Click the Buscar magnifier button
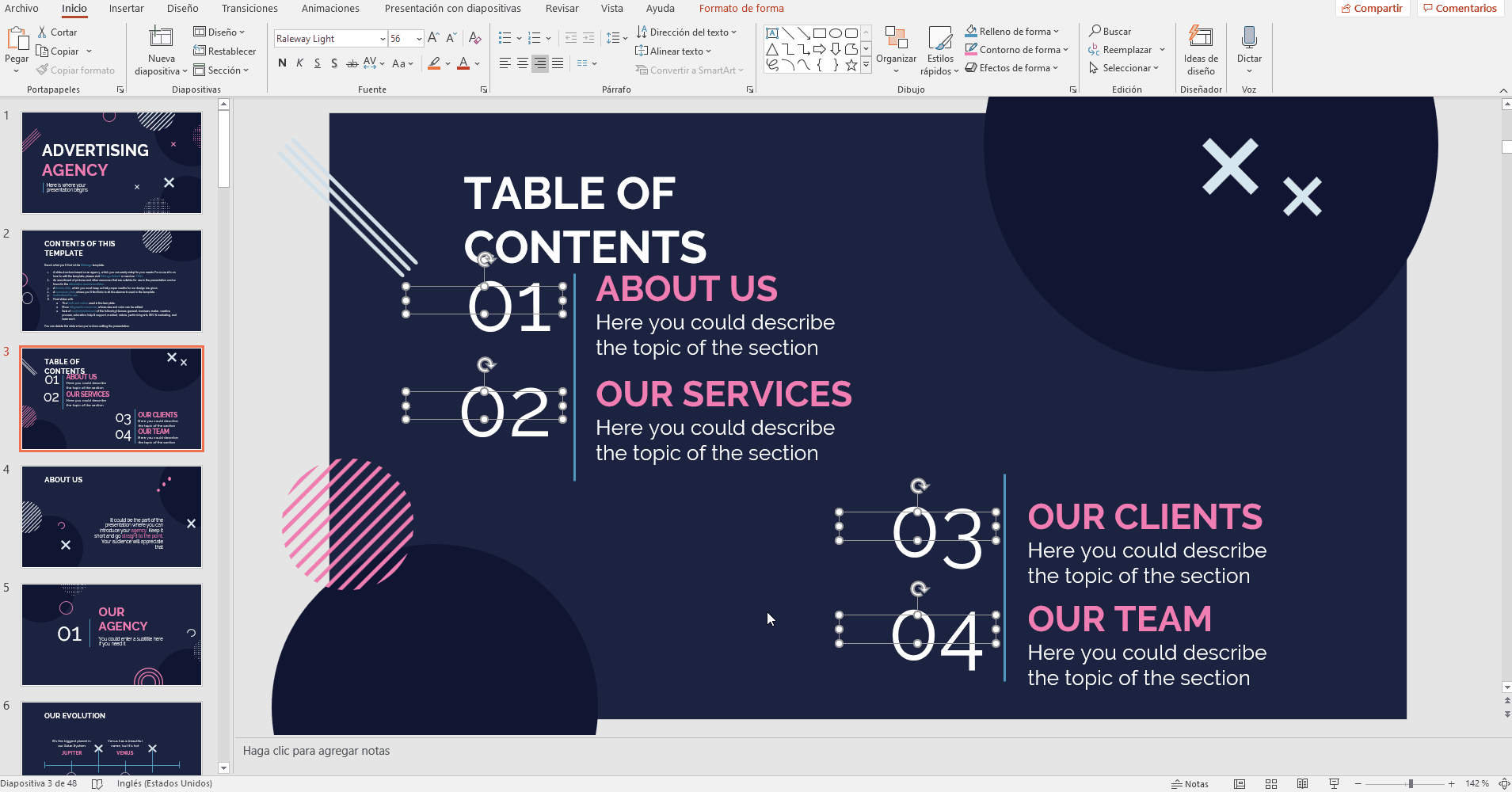Screen dimensions: 1512x792 (1110, 32)
